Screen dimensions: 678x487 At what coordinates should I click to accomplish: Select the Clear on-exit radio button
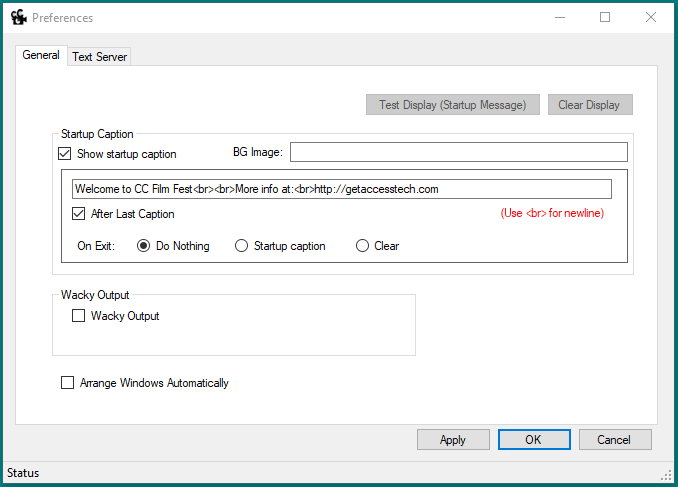click(x=362, y=246)
